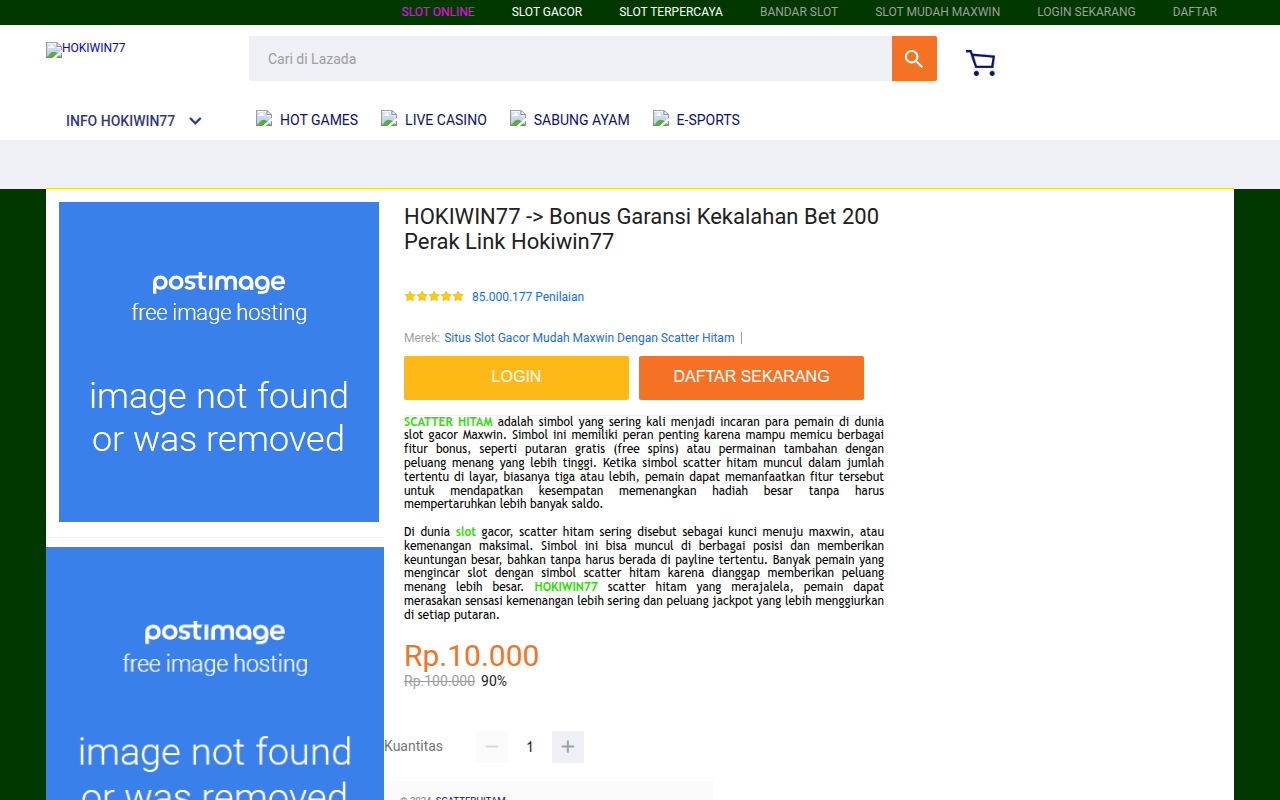1280x800 pixels.
Task: Click the five-star rating icons
Action: point(434,297)
